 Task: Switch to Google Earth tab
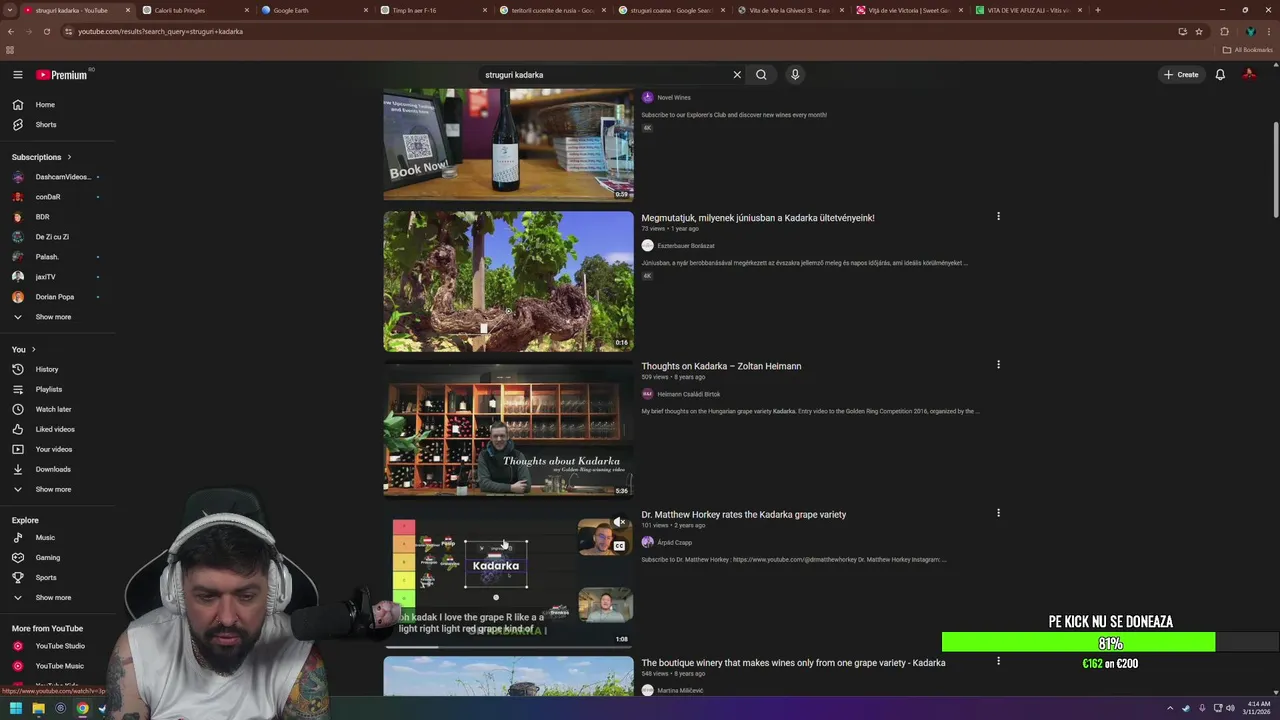[313, 10]
